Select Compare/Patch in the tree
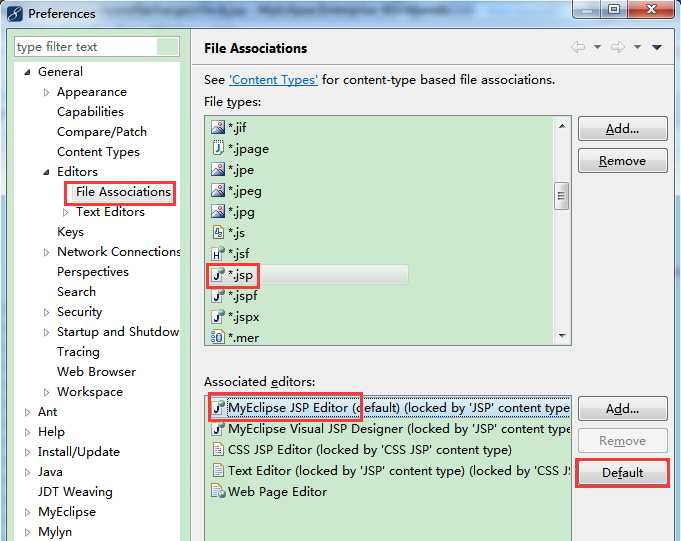Screen dimensions: 681x541 (x=102, y=132)
